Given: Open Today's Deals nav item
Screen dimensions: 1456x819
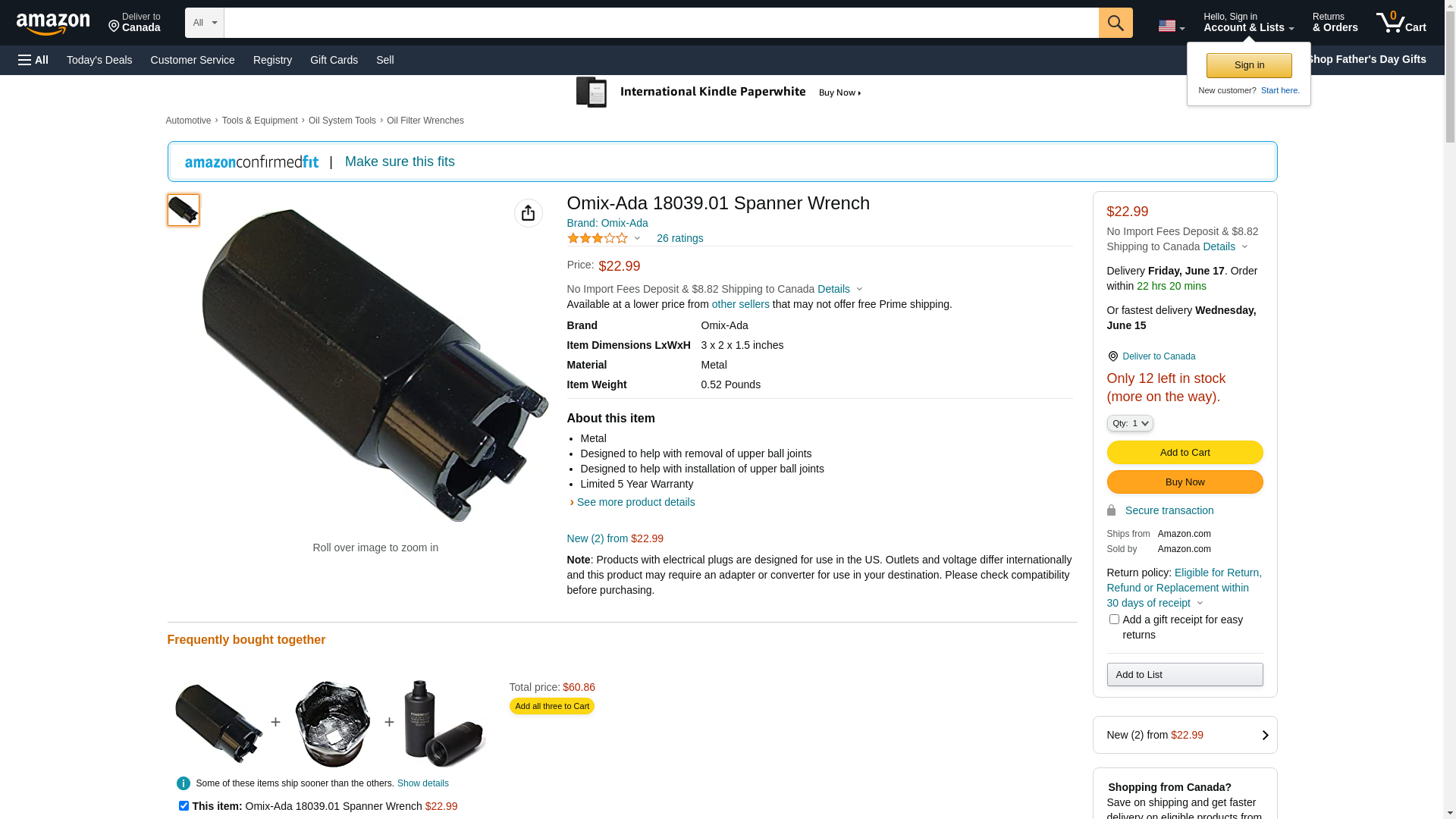Looking at the screenshot, I should pos(99,60).
